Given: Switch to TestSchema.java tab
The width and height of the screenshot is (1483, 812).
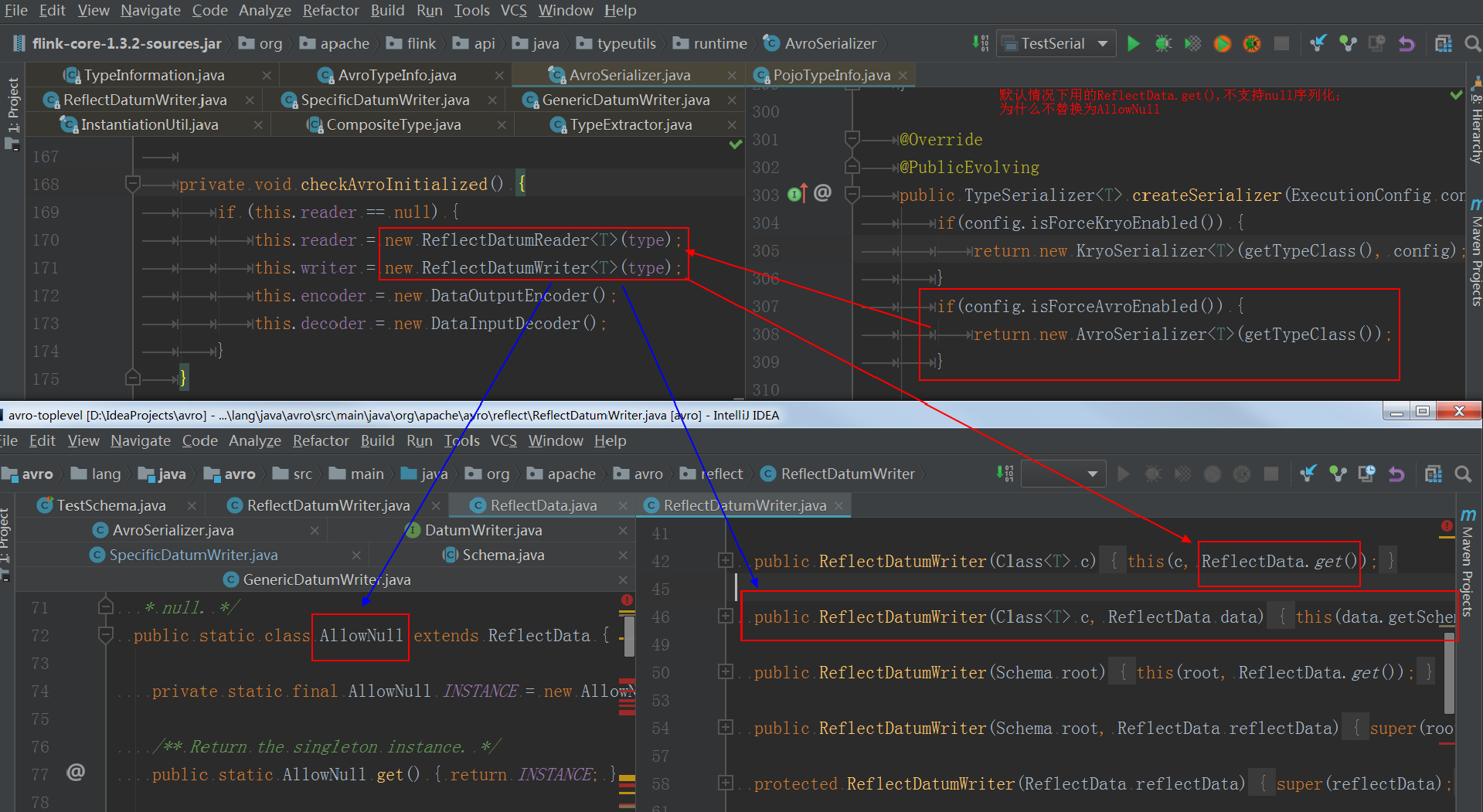Looking at the screenshot, I should point(111,505).
